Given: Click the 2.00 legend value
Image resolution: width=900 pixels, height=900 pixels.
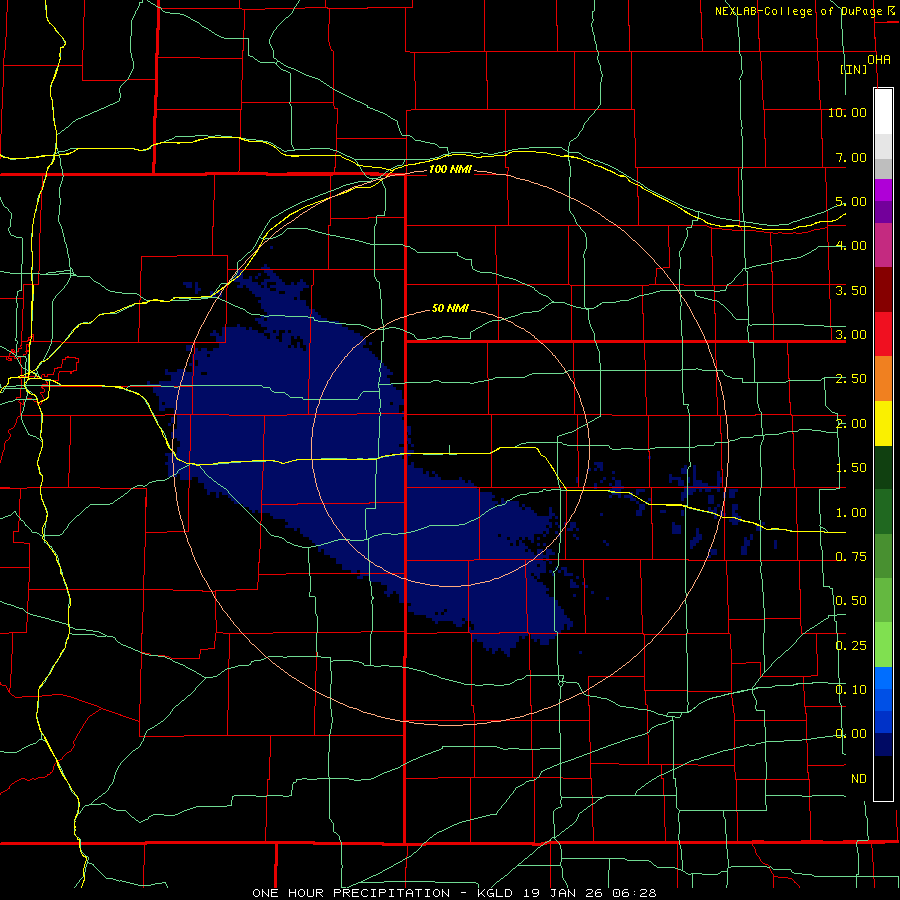Looking at the screenshot, I should click(851, 424).
